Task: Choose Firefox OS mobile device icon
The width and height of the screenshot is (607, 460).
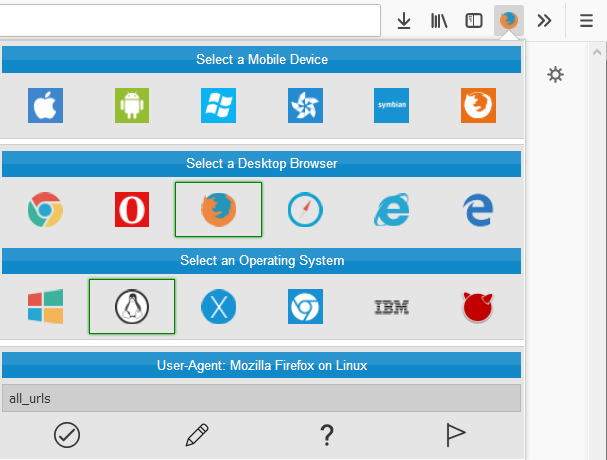Action: [x=478, y=105]
